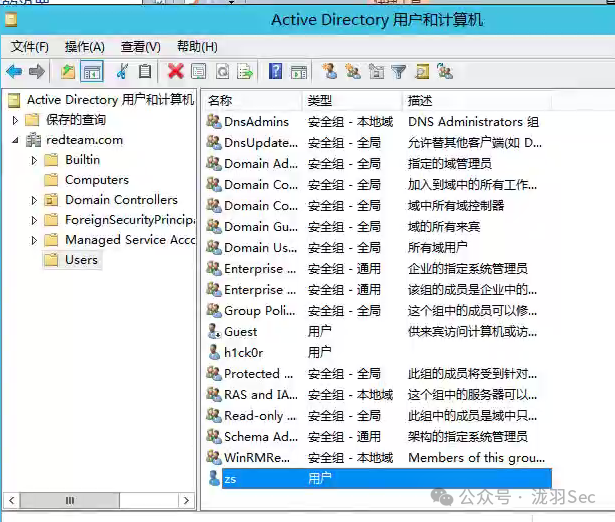Expand the Builtin container

point(34,160)
